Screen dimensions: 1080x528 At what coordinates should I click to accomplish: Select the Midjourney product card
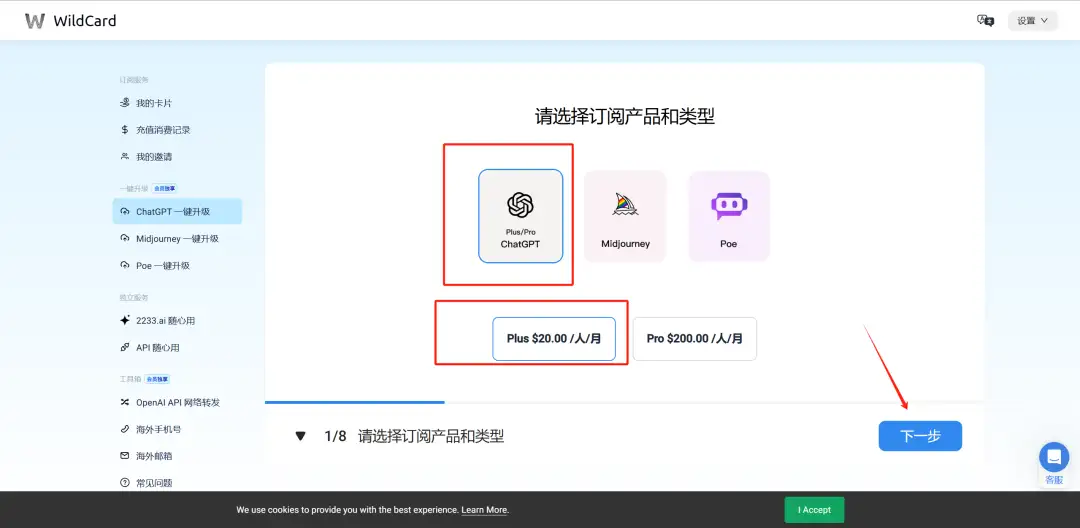(625, 216)
